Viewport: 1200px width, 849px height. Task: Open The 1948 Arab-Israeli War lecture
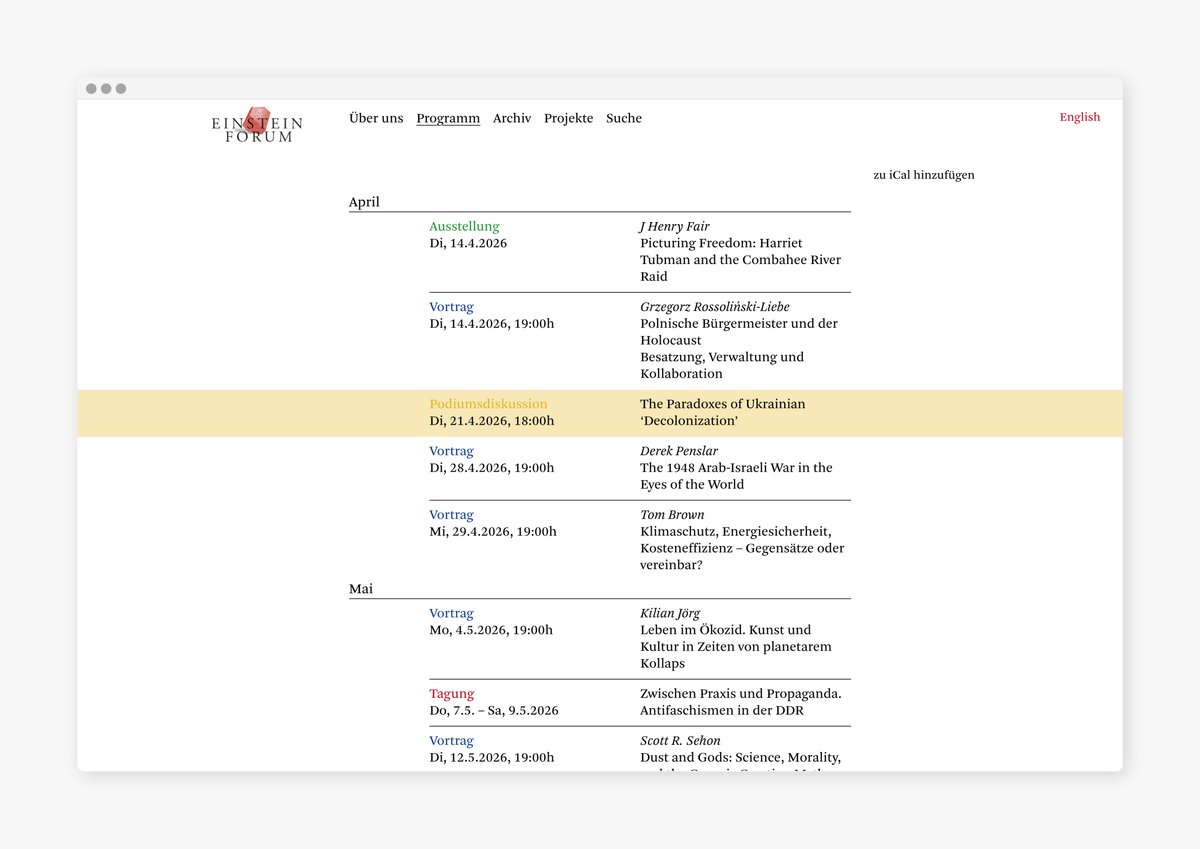point(736,476)
